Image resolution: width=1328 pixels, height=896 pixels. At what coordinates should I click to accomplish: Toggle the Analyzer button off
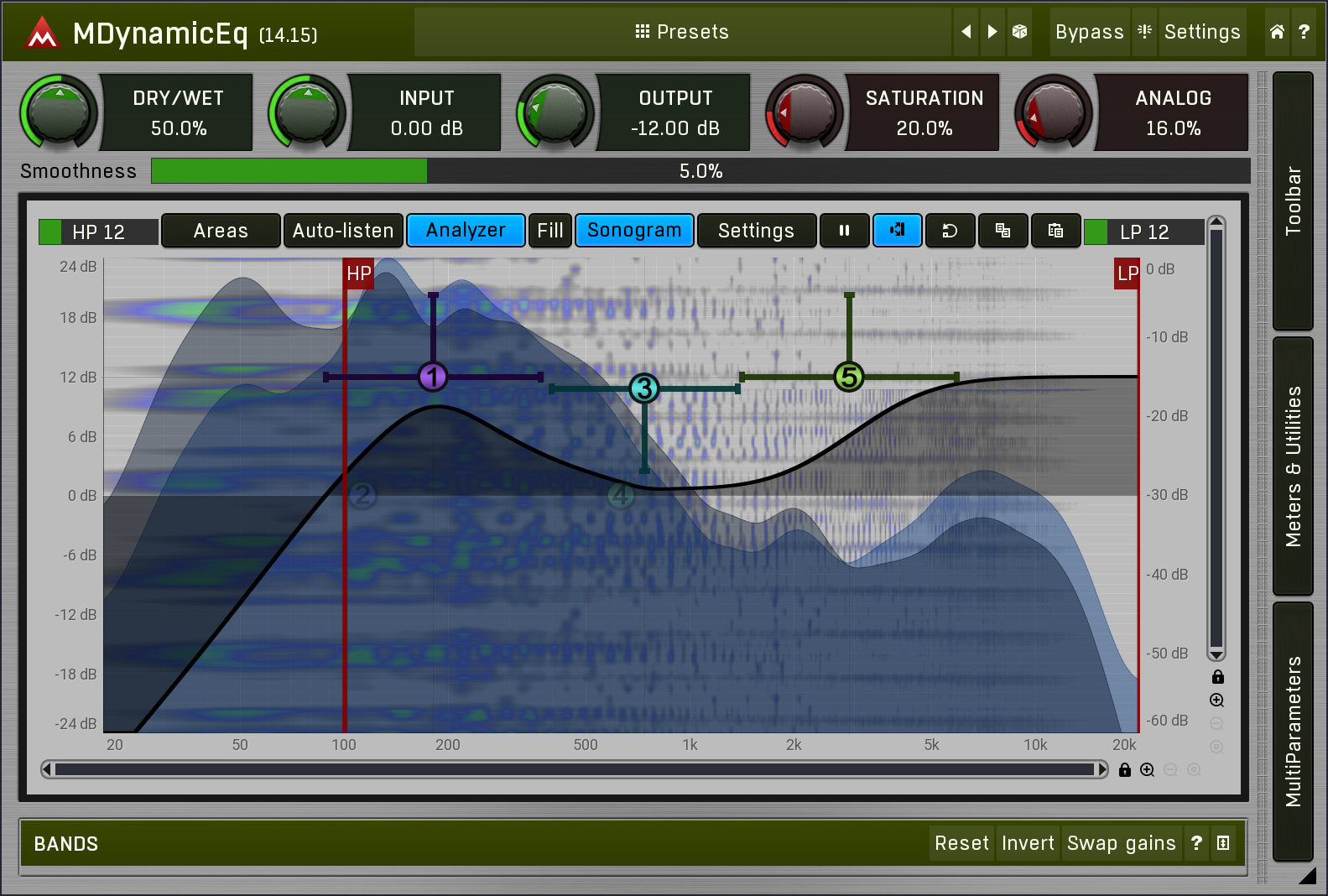click(x=466, y=231)
